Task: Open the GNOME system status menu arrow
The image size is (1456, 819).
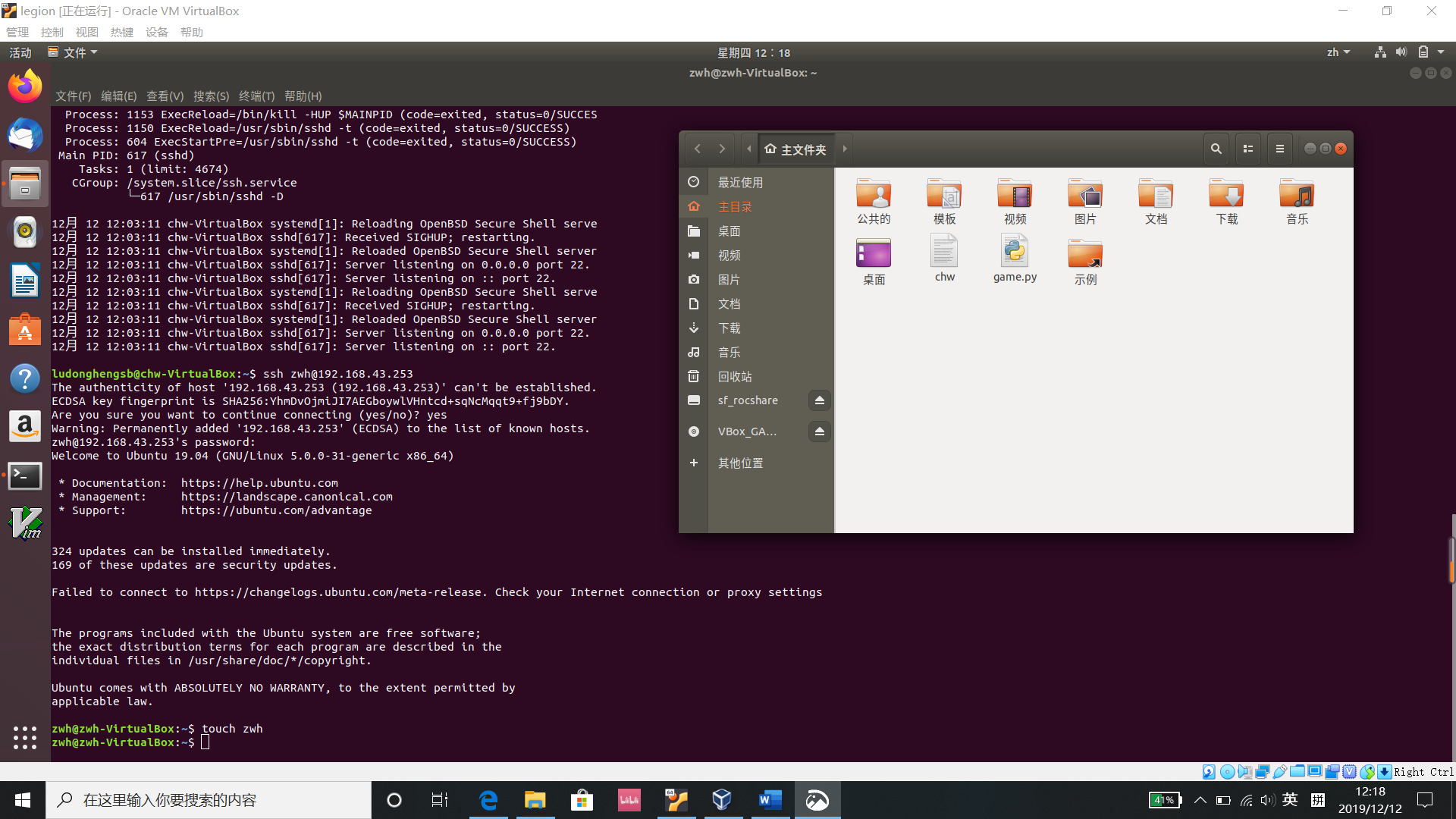Action: 1441,52
